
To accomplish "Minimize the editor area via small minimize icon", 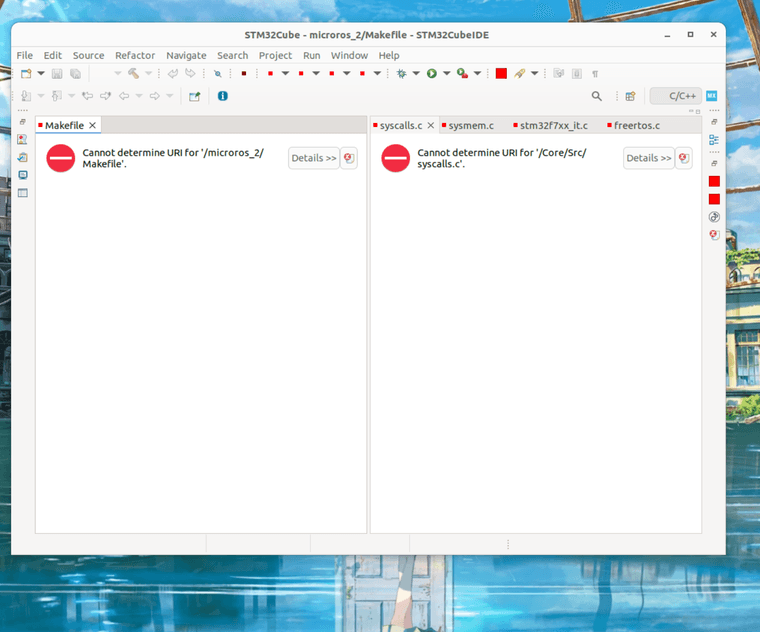I will pos(691,111).
